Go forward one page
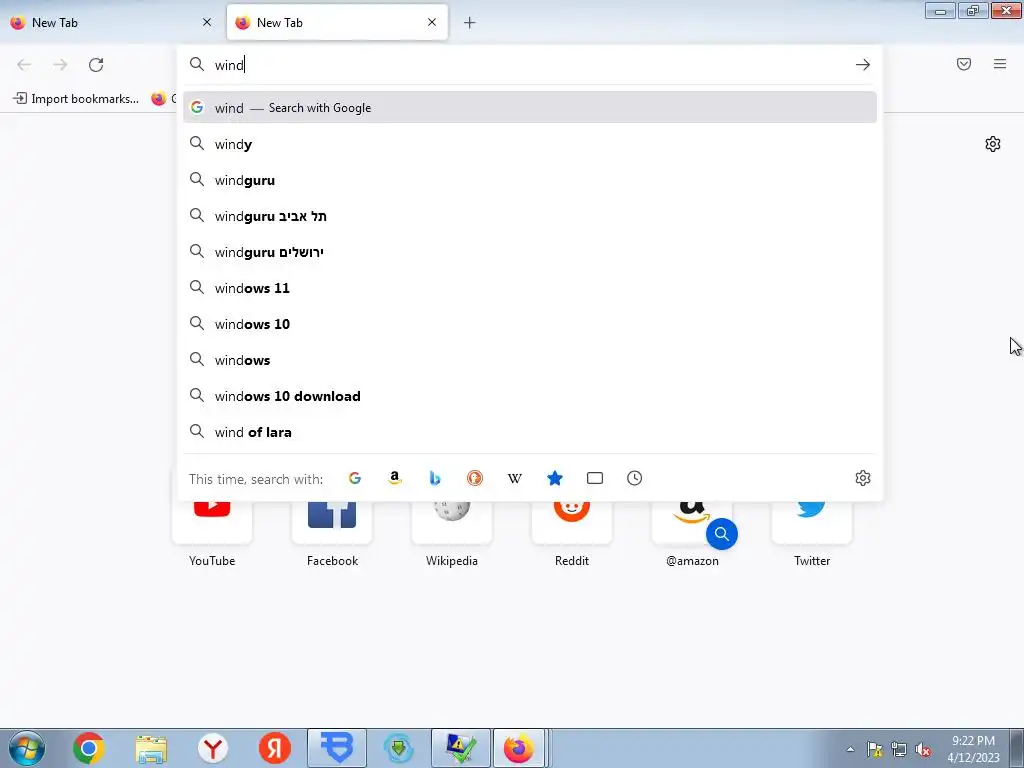The width and height of the screenshot is (1024, 768). tap(60, 65)
